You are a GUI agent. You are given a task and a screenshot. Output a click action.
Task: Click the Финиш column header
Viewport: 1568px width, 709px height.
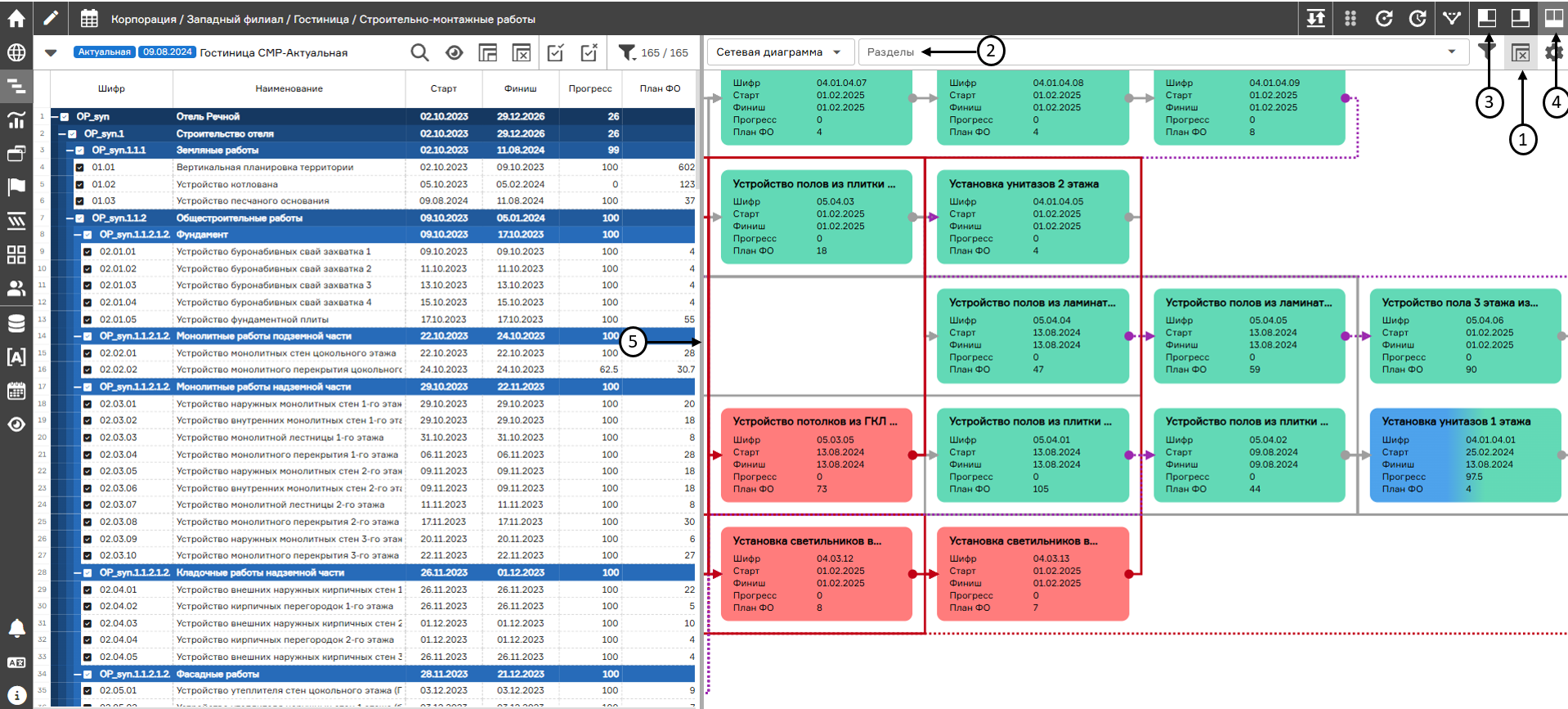coord(521,88)
